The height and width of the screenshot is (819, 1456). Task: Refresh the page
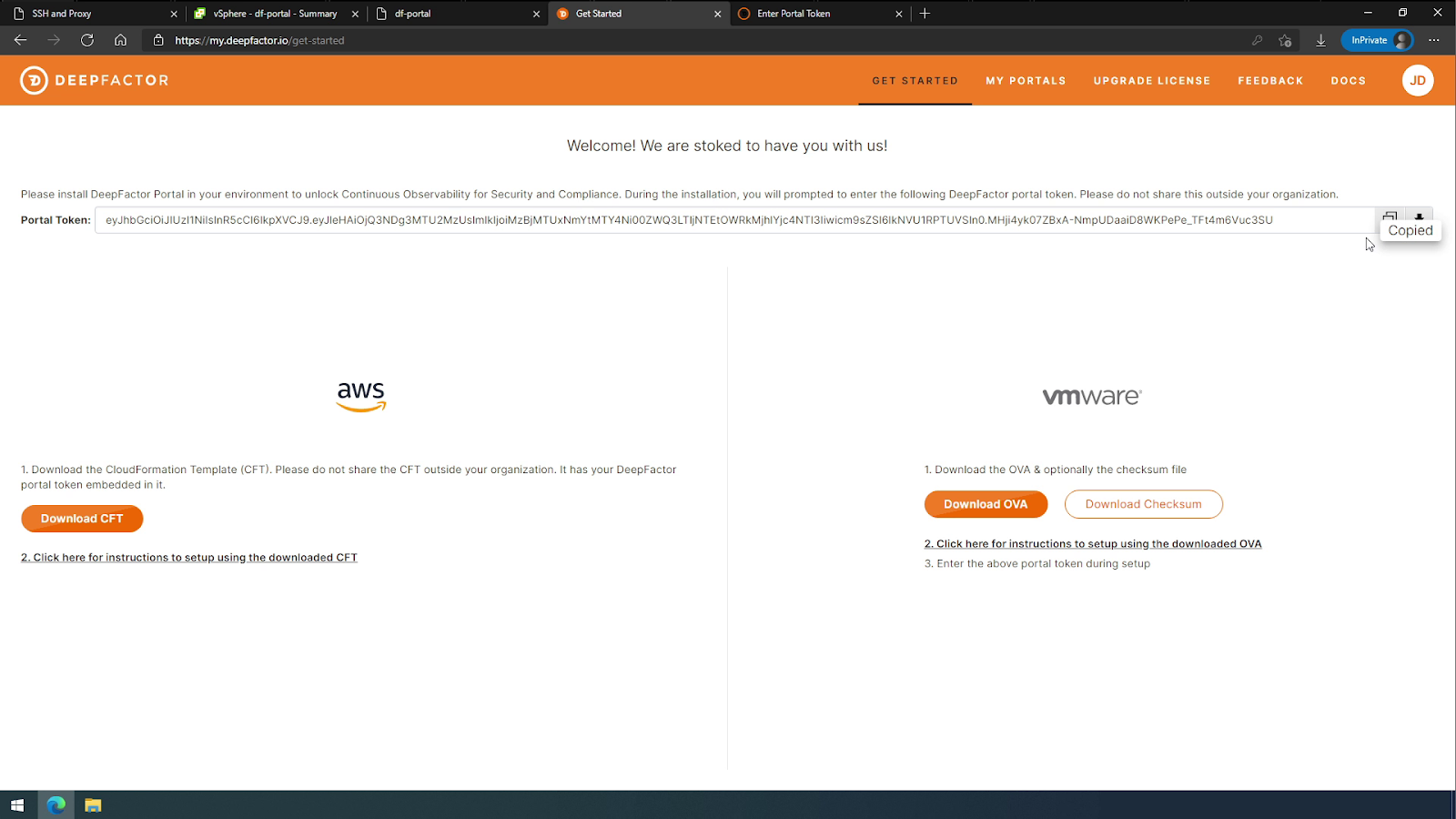[87, 40]
